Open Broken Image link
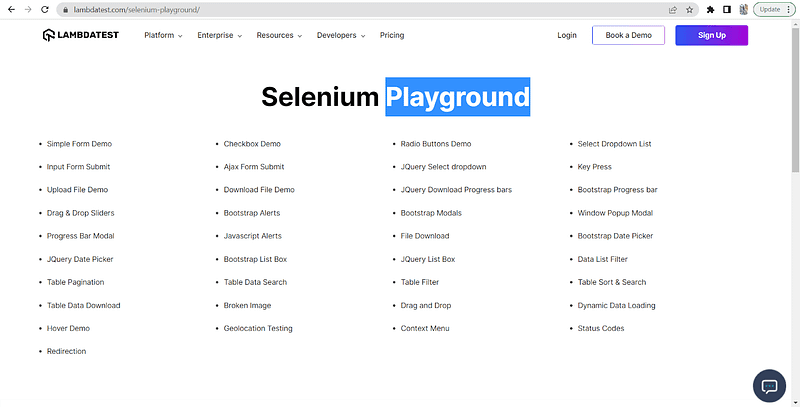800x407 pixels. coord(247,306)
